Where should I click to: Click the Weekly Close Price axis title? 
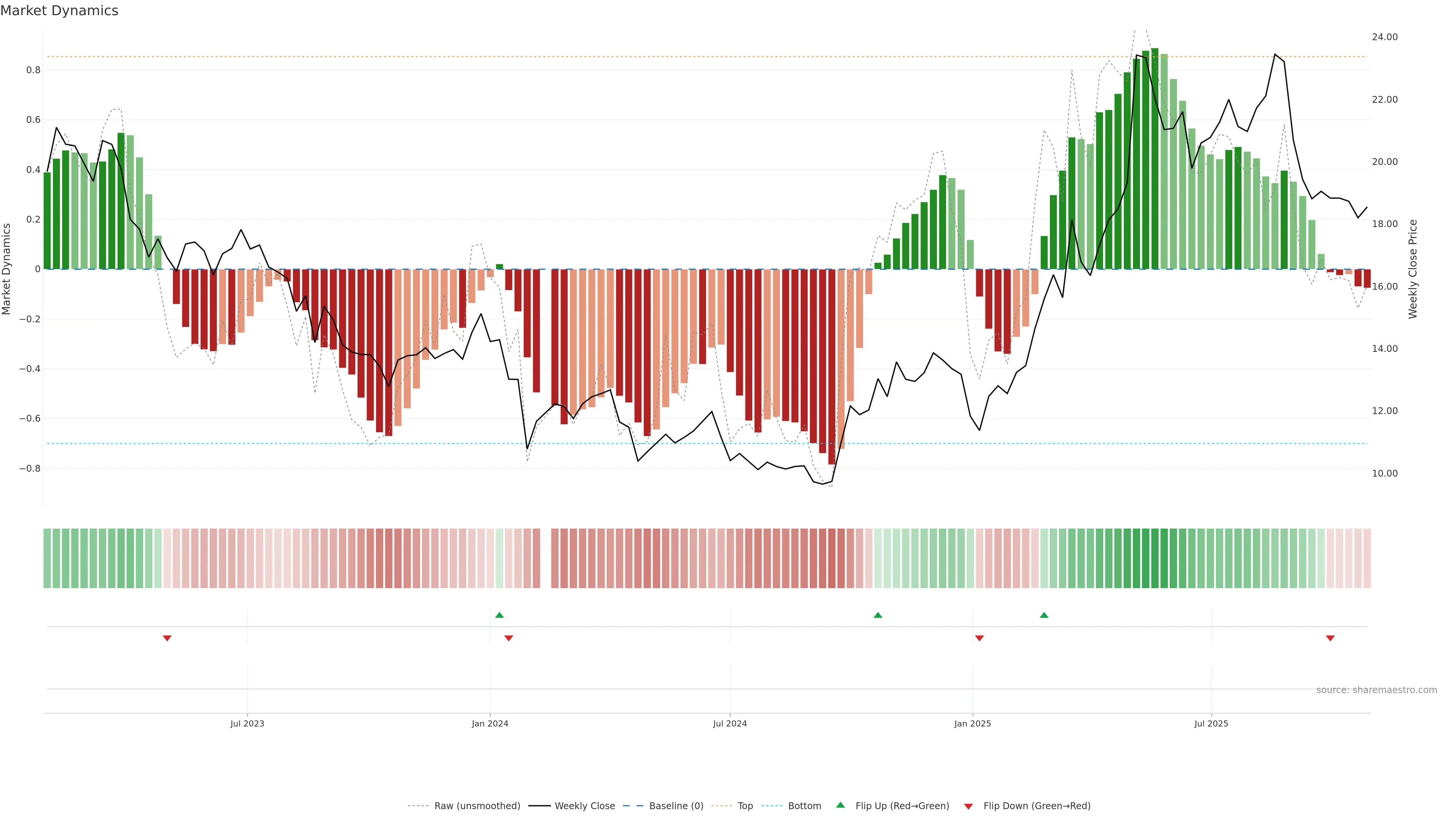[x=1412, y=269]
